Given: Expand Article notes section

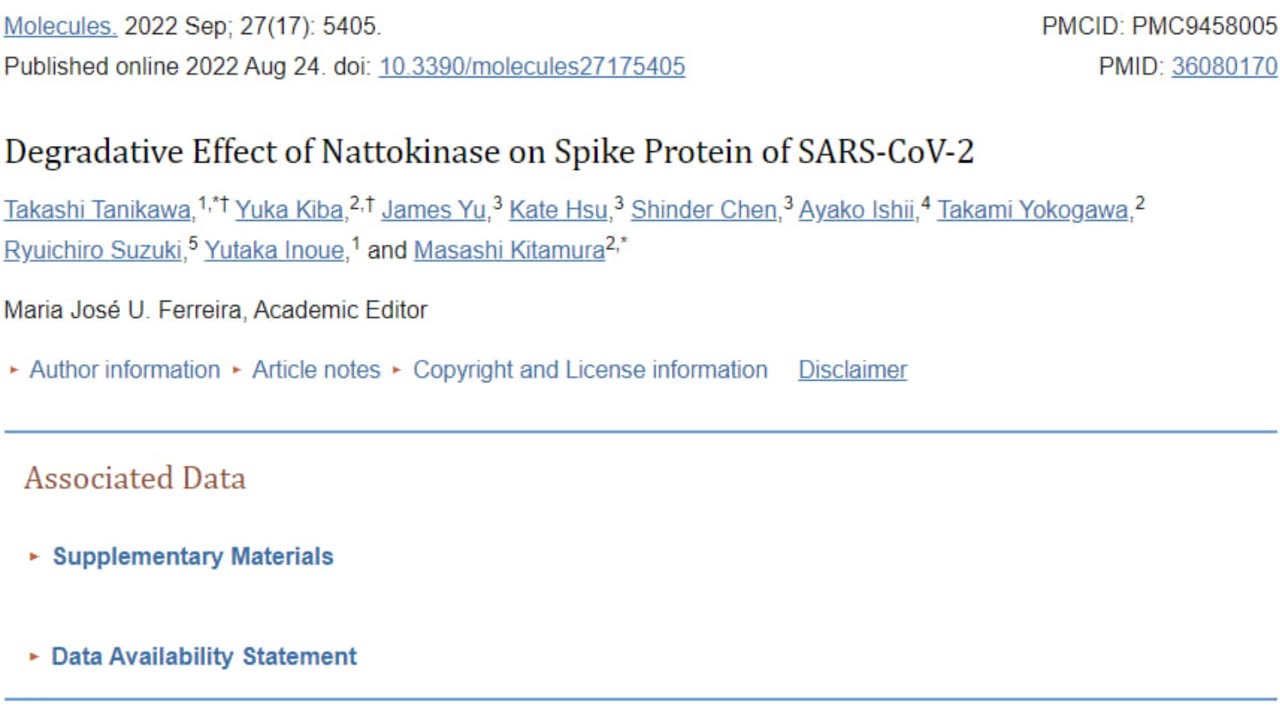Looking at the screenshot, I should [316, 370].
